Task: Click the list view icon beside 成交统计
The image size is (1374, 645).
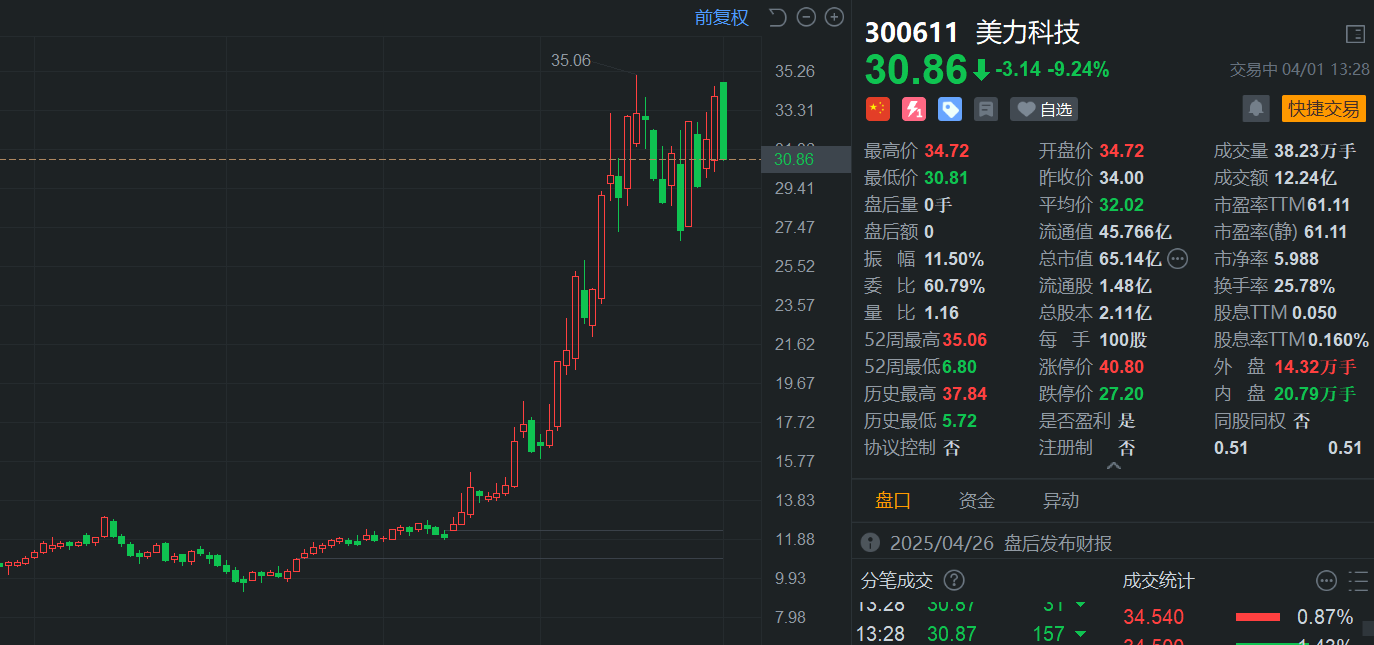Action: click(1358, 581)
